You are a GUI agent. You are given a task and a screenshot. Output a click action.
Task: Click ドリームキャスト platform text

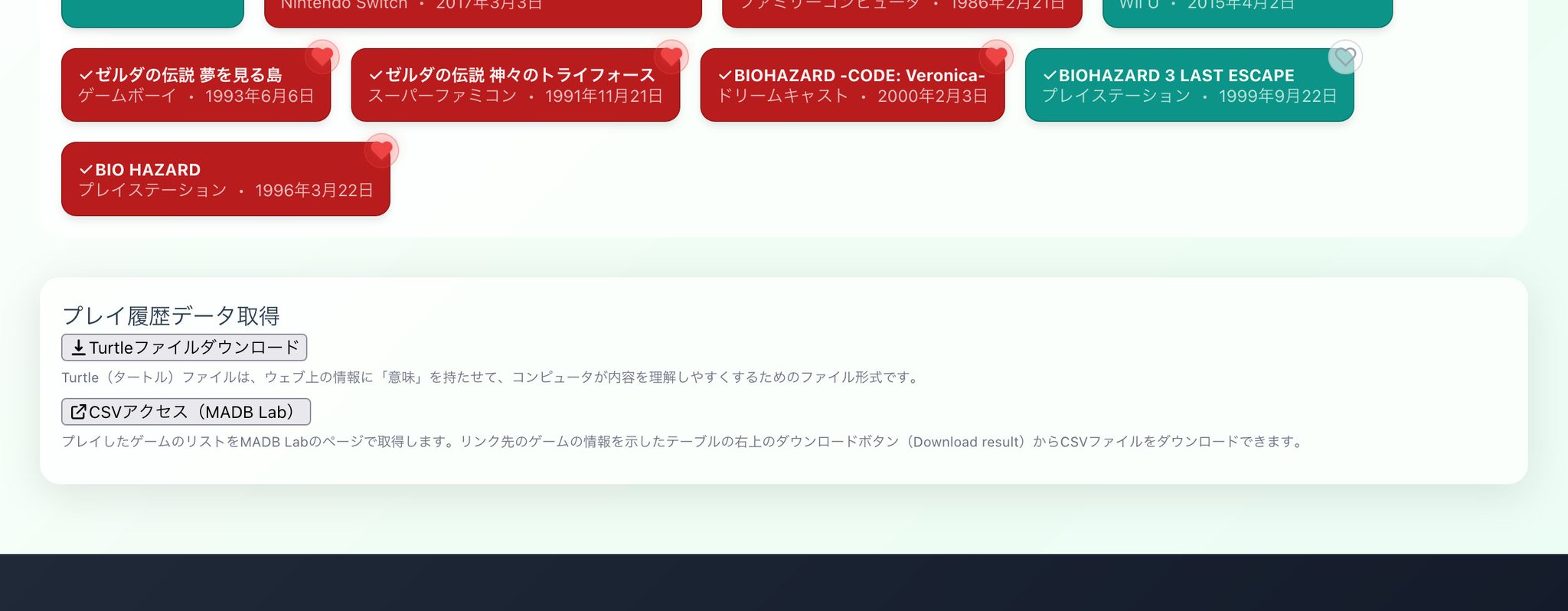pos(782,96)
